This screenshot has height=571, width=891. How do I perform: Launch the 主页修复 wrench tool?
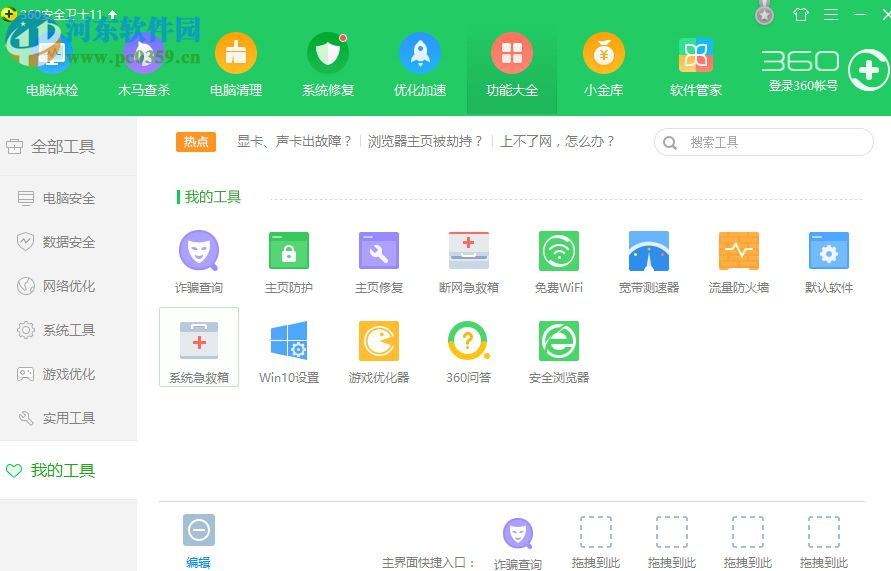[x=379, y=262]
